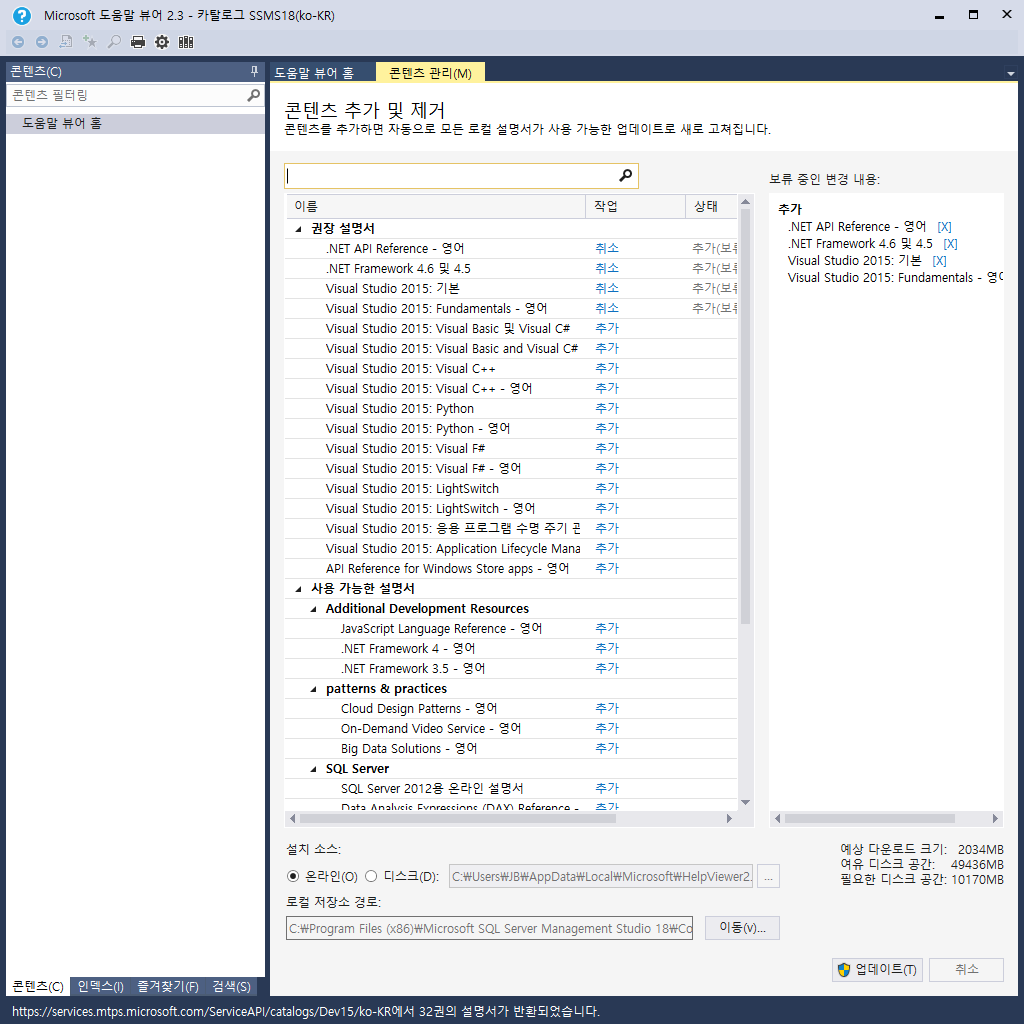Click the show topic in contents icon
The width and height of the screenshot is (1024, 1024).
coord(66,42)
